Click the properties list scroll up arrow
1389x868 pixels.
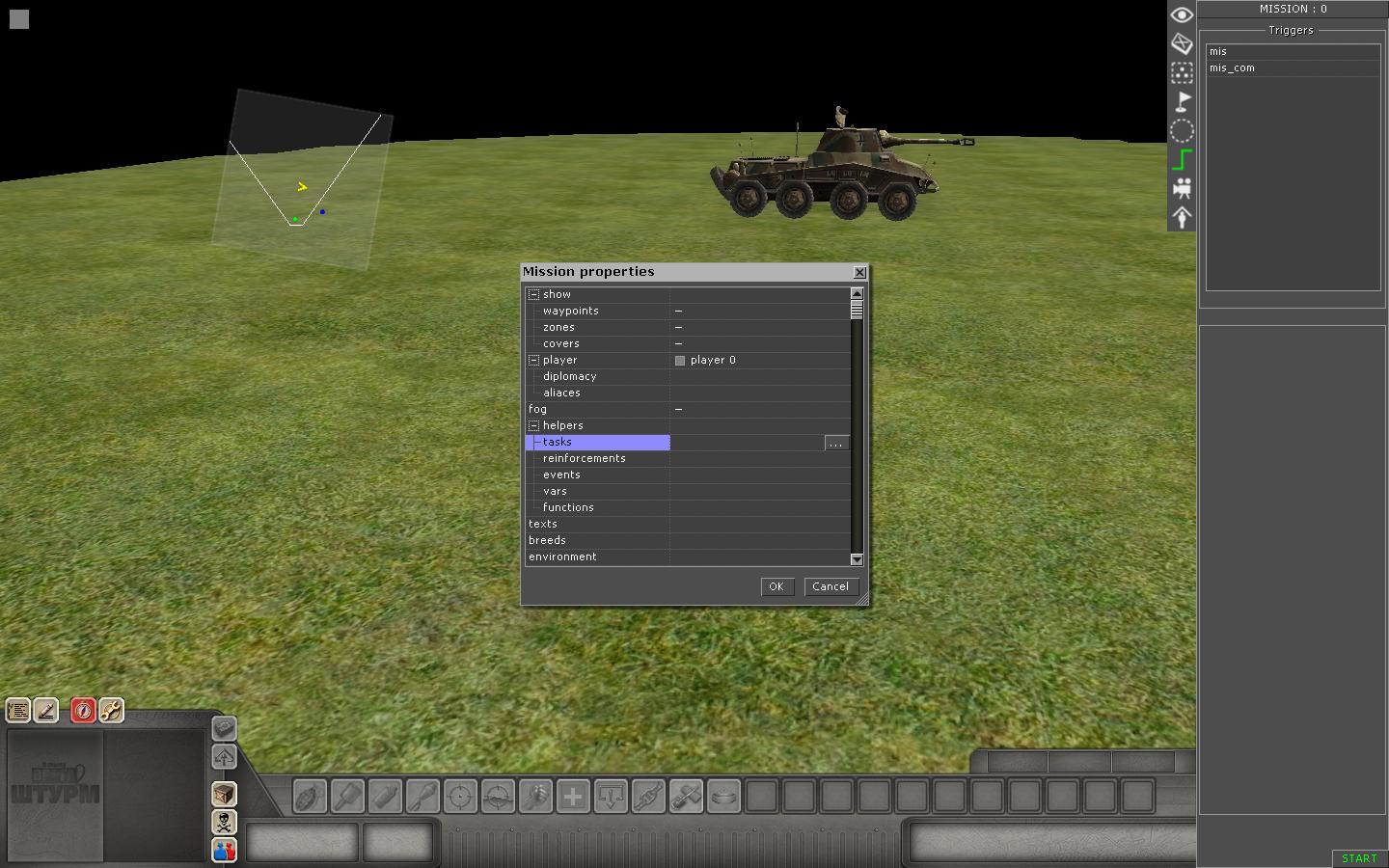[x=857, y=292]
